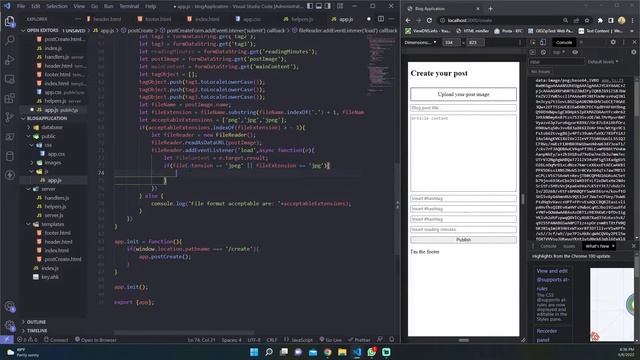
Task: Open the Run and Debug view
Action: coord(9,60)
